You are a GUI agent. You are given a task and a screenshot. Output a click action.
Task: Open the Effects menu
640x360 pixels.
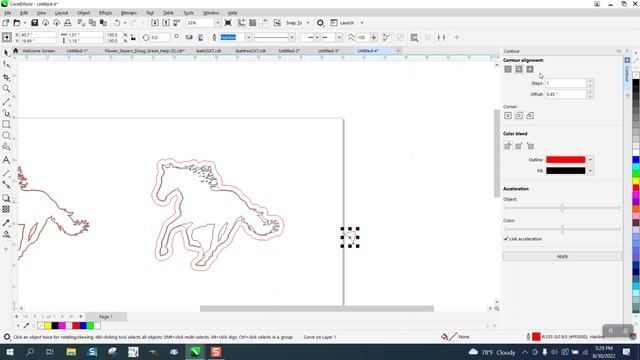pyautogui.click(x=105, y=13)
